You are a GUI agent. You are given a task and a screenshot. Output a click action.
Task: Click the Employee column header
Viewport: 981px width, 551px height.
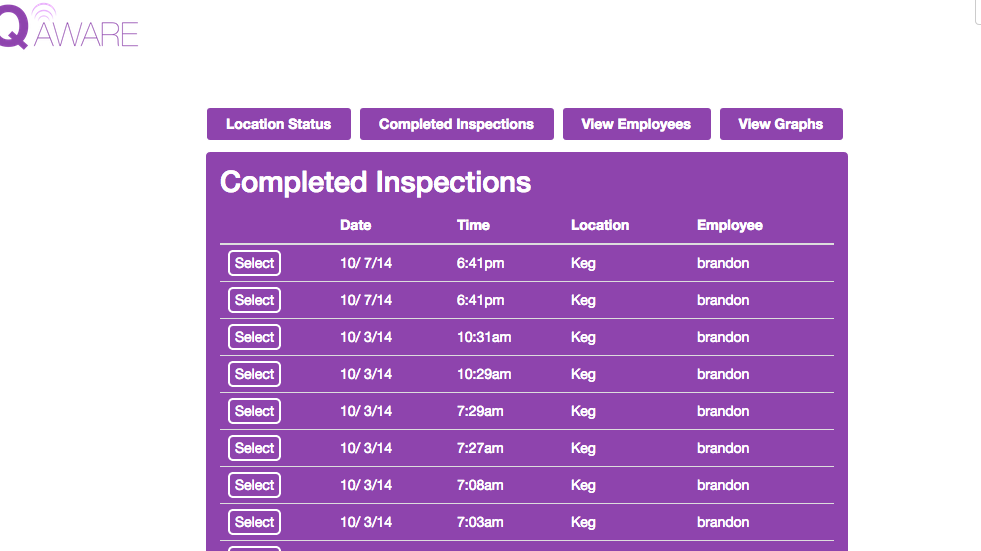point(729,225)
